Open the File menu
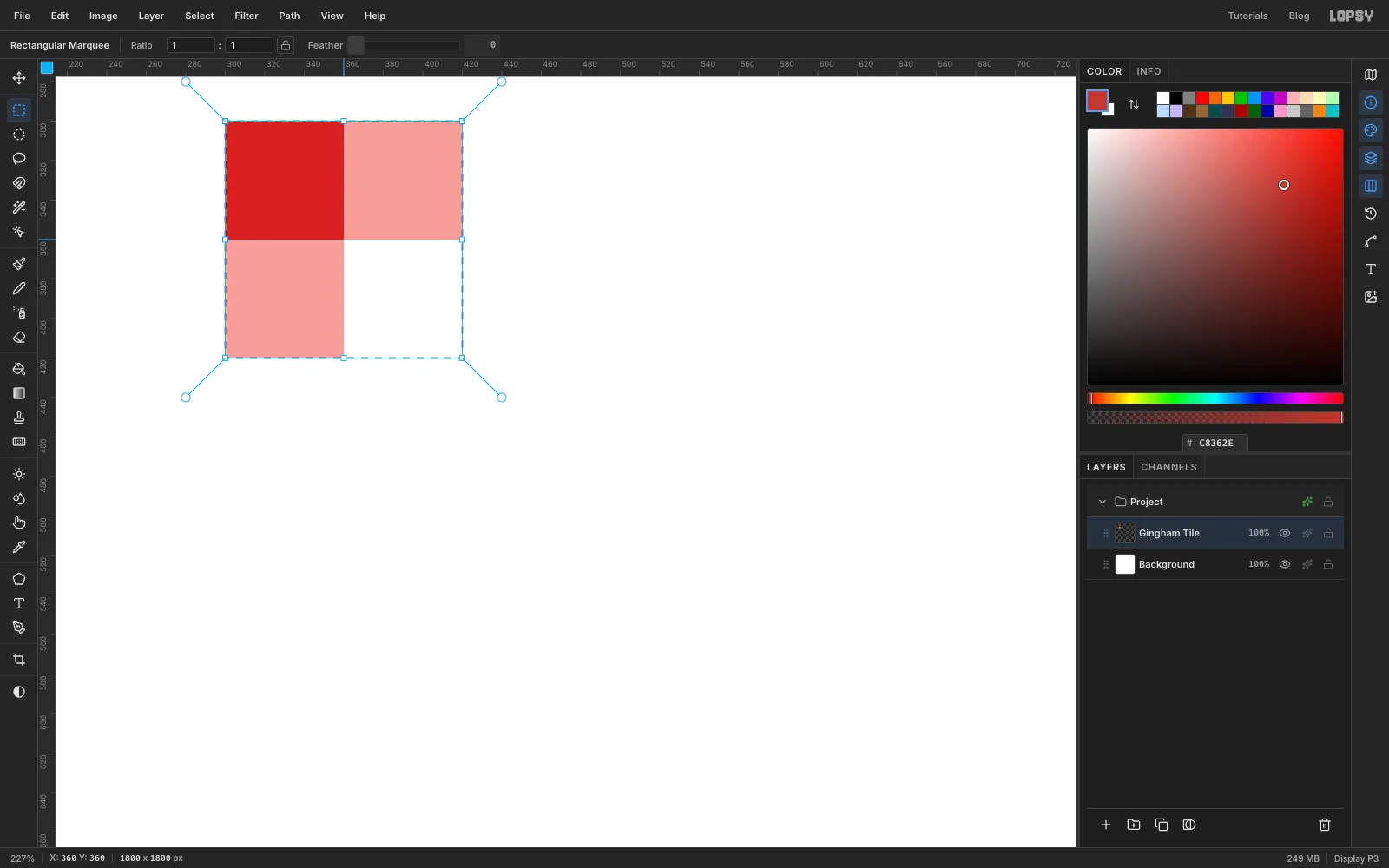1389x868 pixels. (x=22, y=16)
